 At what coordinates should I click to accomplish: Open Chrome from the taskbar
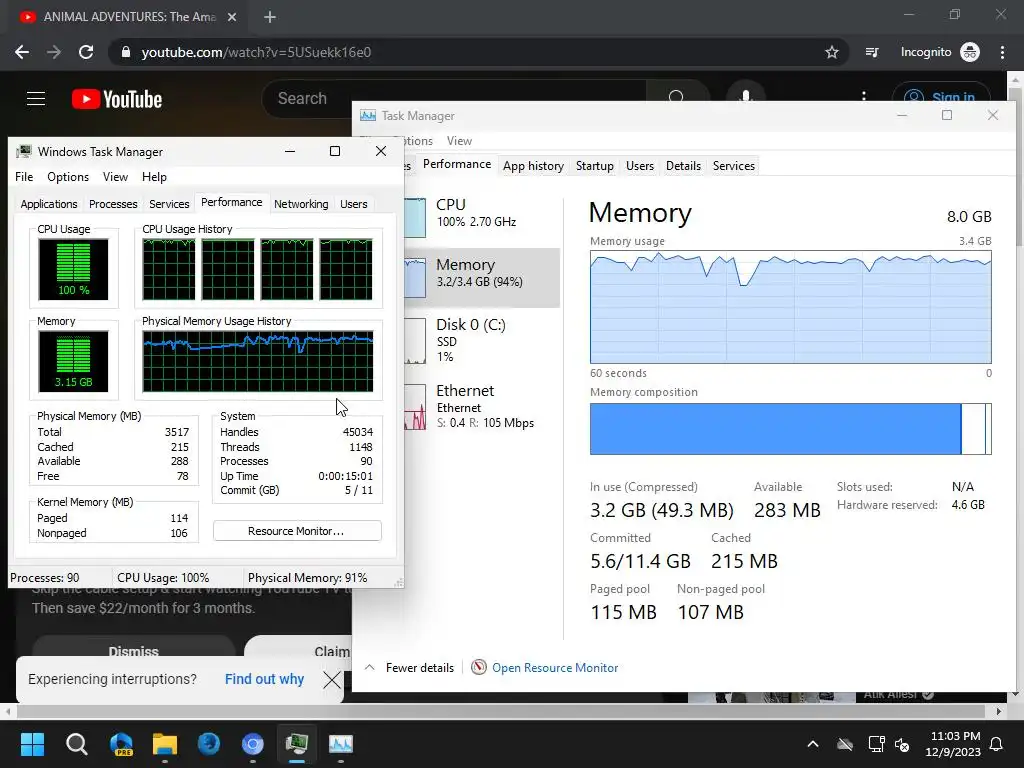[x=253, y=744]
